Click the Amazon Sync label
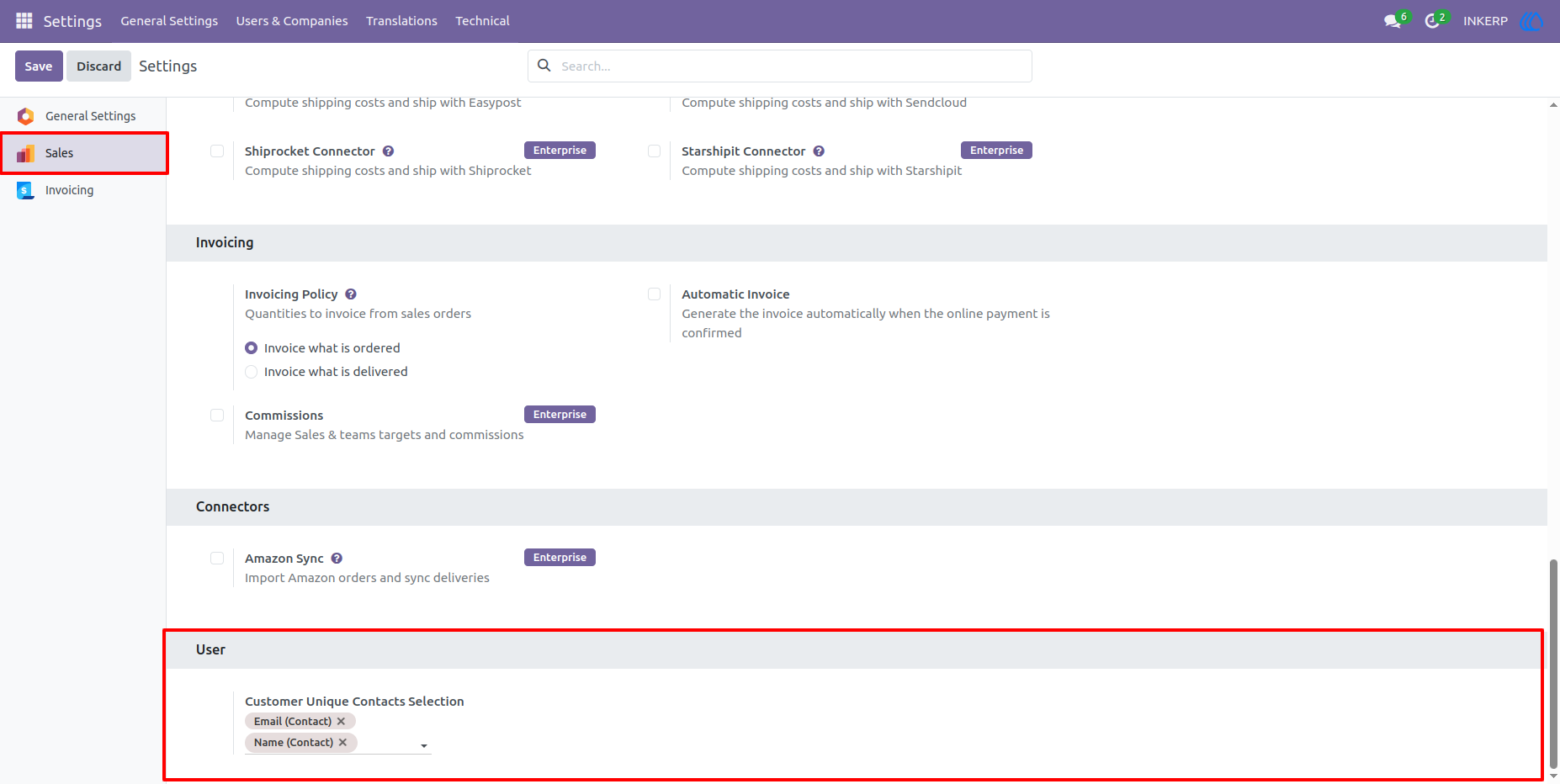The width and height of the screenshot is (1560, 784). (284, 559)
